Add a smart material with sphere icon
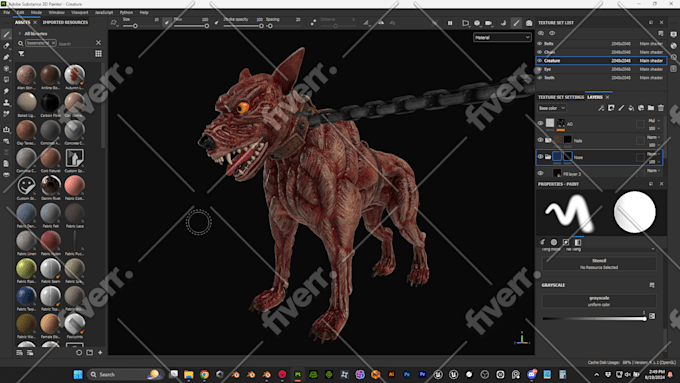The image size is (680, 383). tap(641, 108)
